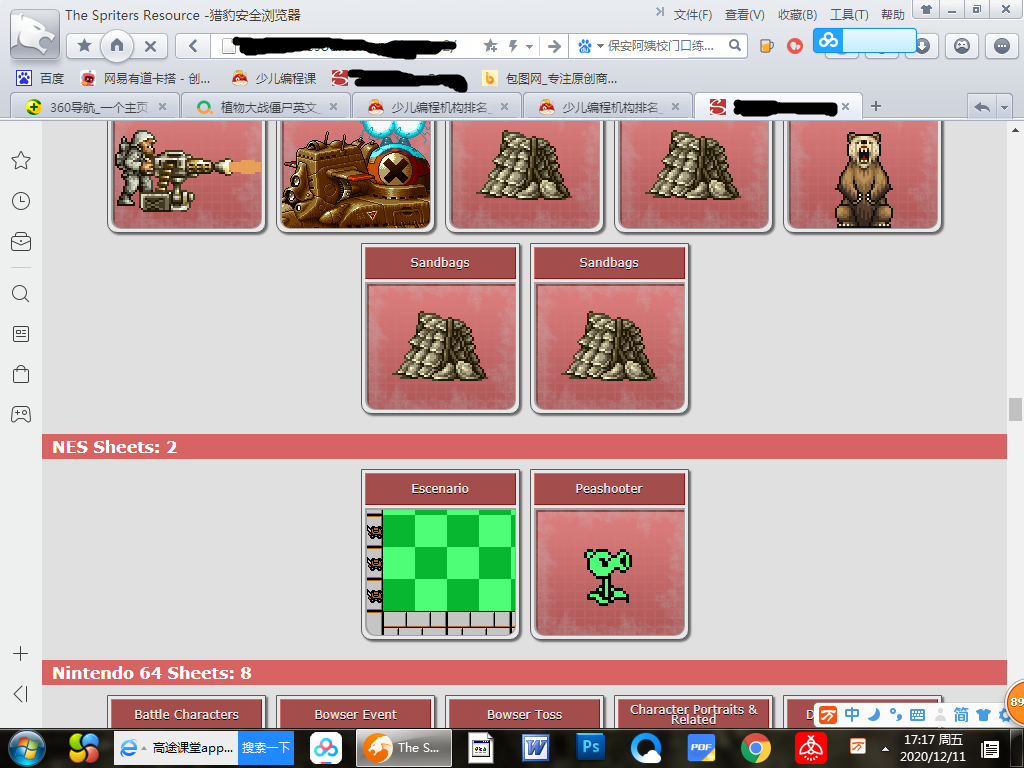The image size is (1024, 768).
Task: Open the sidebar favorites star icon
Action: pos(21,161)
